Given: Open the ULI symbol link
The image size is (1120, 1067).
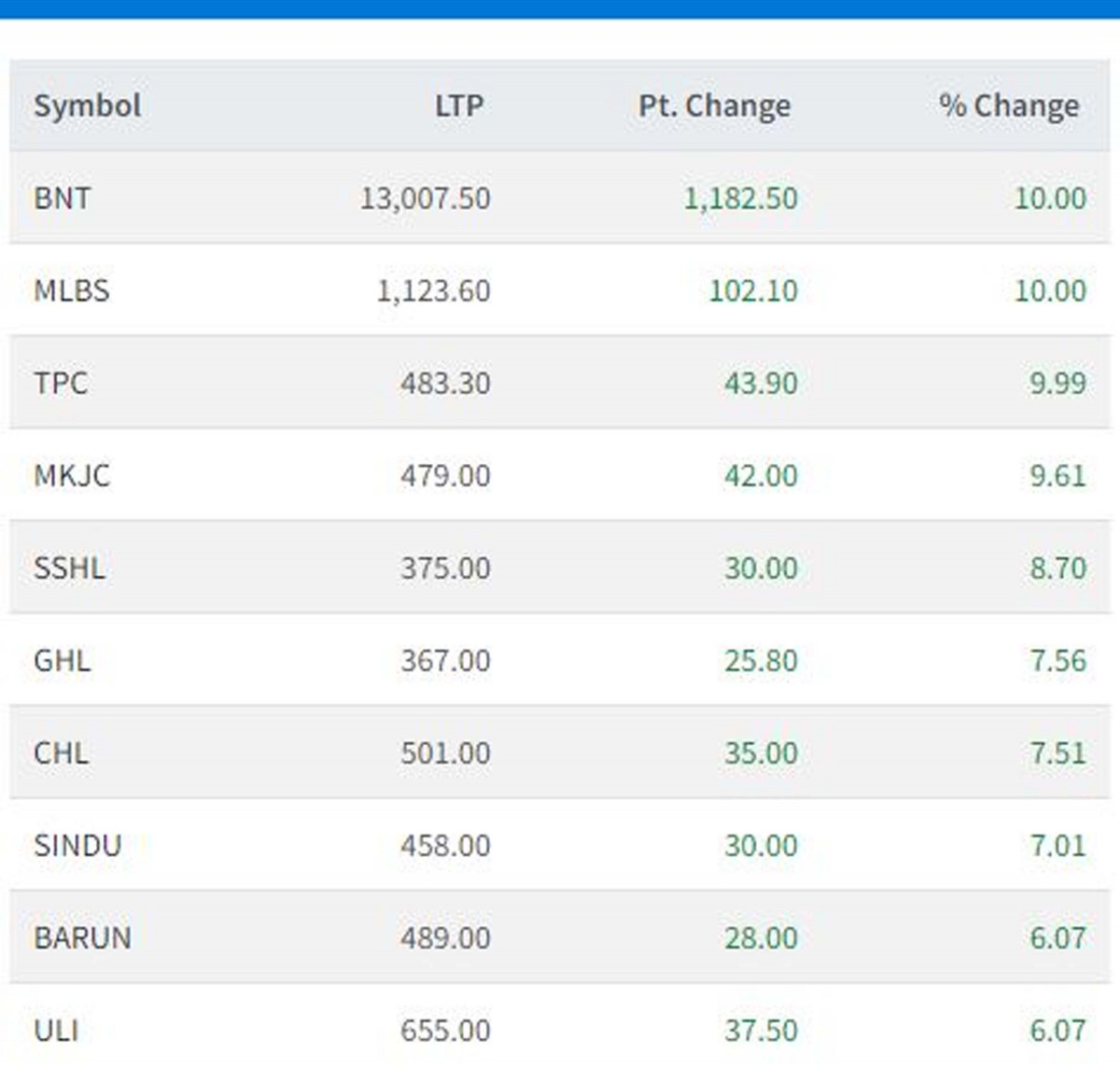Looking at the screenshot, I should coord(56,1030).
